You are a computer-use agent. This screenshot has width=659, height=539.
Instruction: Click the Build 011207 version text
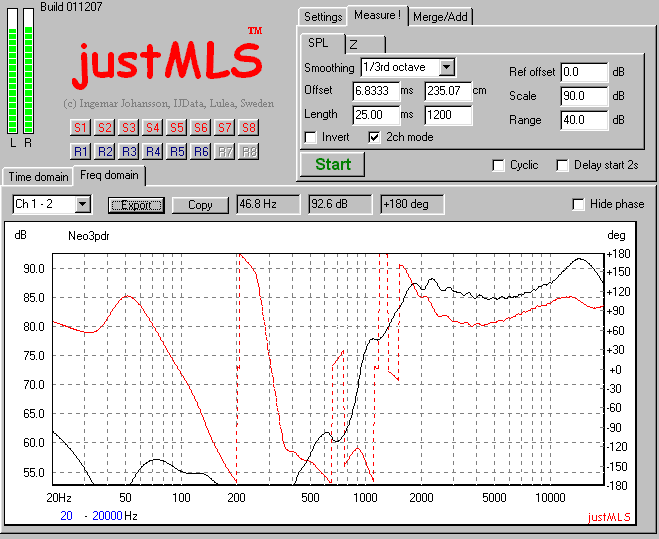pos(71,7)
